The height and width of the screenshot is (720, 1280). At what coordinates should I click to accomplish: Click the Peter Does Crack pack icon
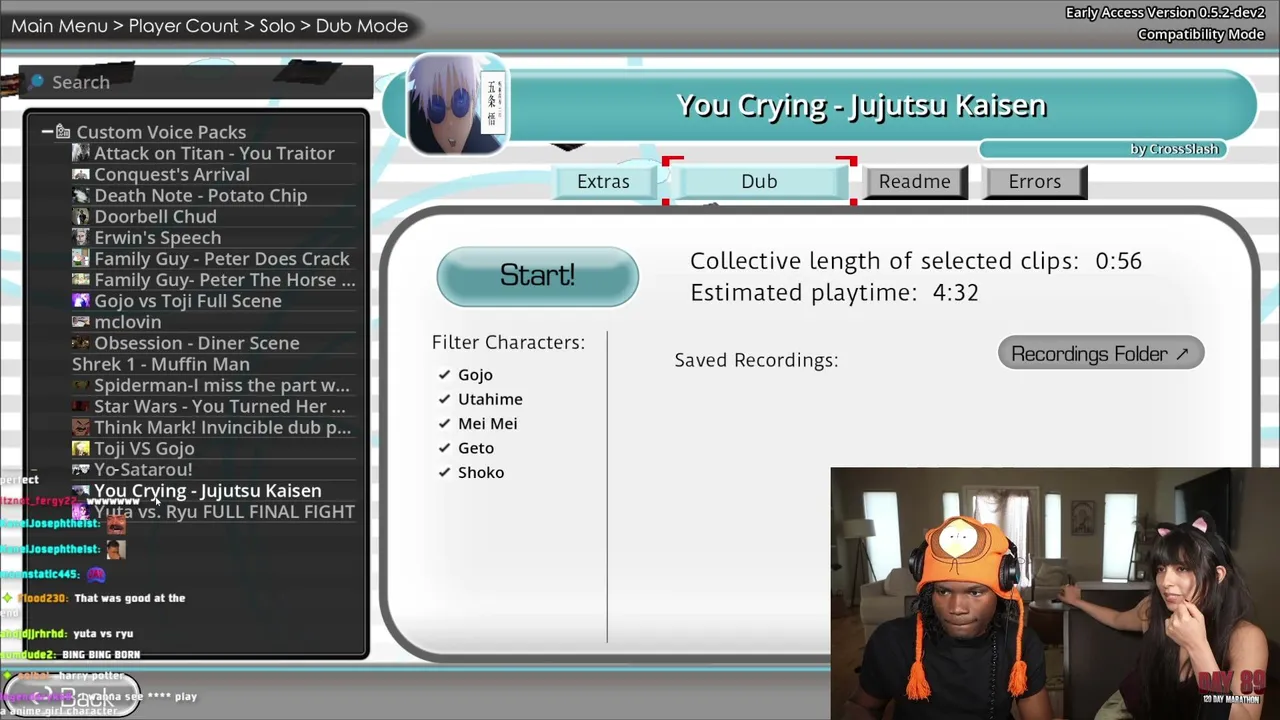(81, 258)
